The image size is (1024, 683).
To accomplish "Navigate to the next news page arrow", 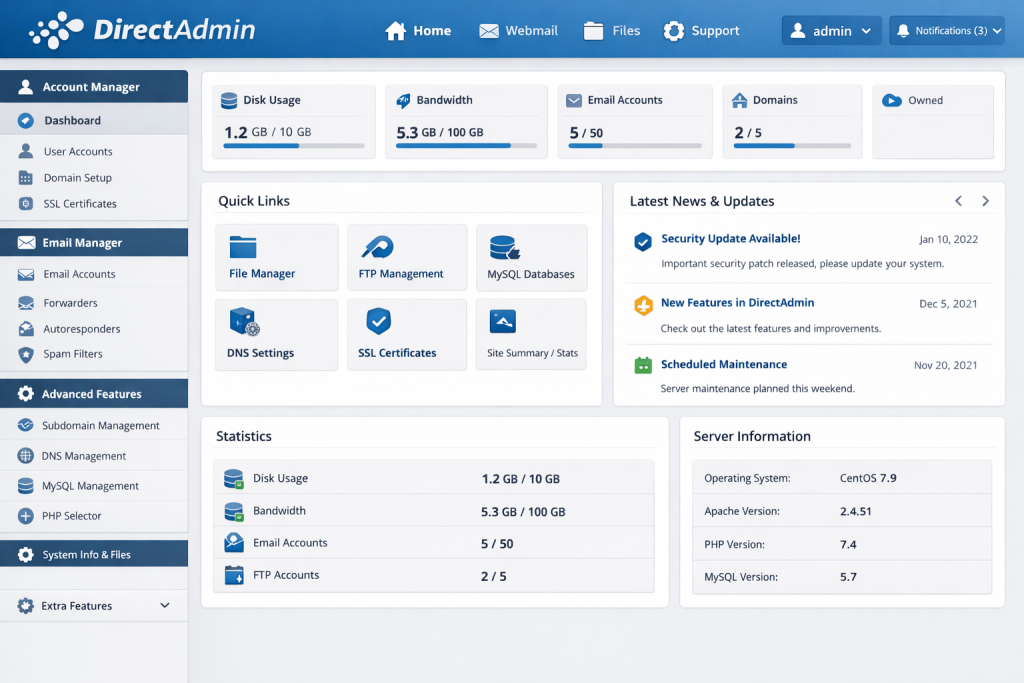I will click(984, 200).
